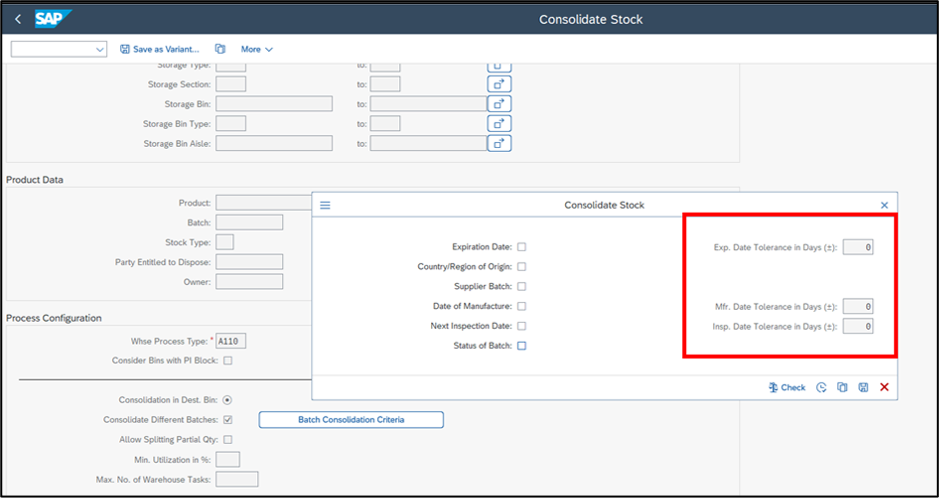Viewport: 939px width, 498px height.
Task: Click the Whse Process Type field
Action: tap(231, 341)
